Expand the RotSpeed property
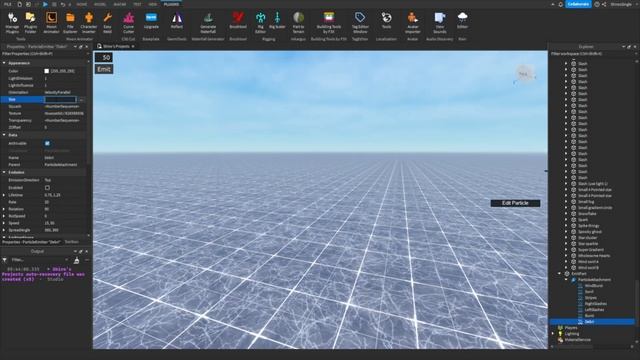The height and width of the screenshot is (360, 640). pos(4,216)
